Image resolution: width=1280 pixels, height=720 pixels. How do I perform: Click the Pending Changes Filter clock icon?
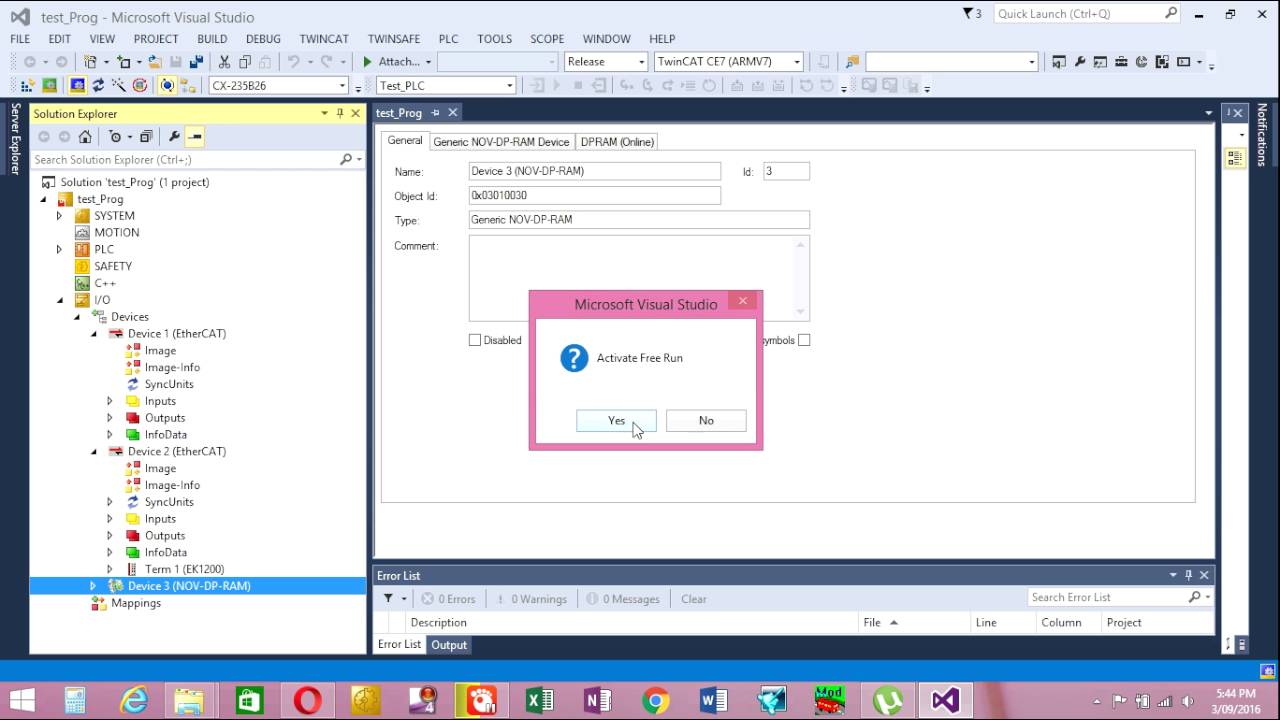click(x=115, y=136)
